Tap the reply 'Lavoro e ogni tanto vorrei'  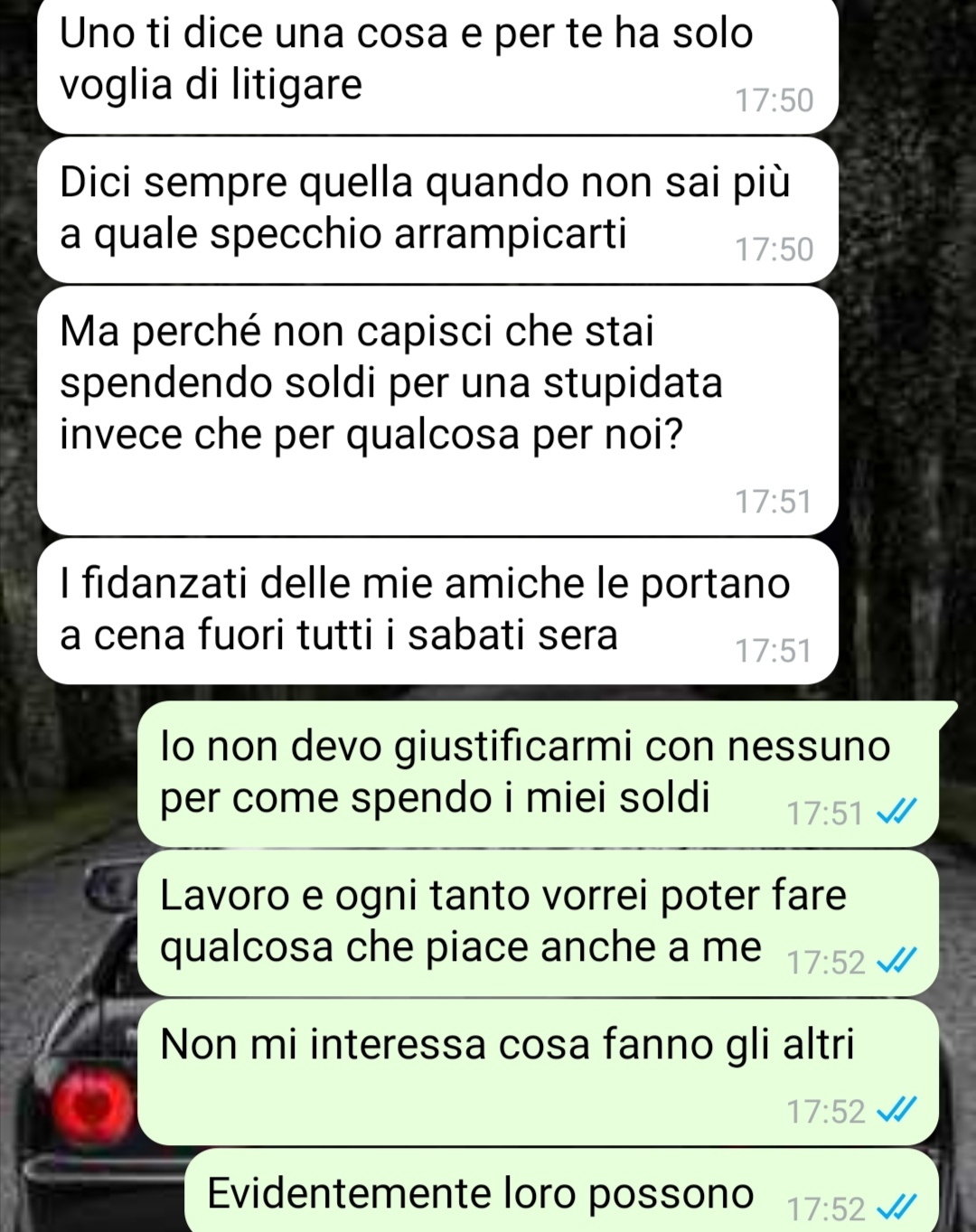[x=539, y=923]
